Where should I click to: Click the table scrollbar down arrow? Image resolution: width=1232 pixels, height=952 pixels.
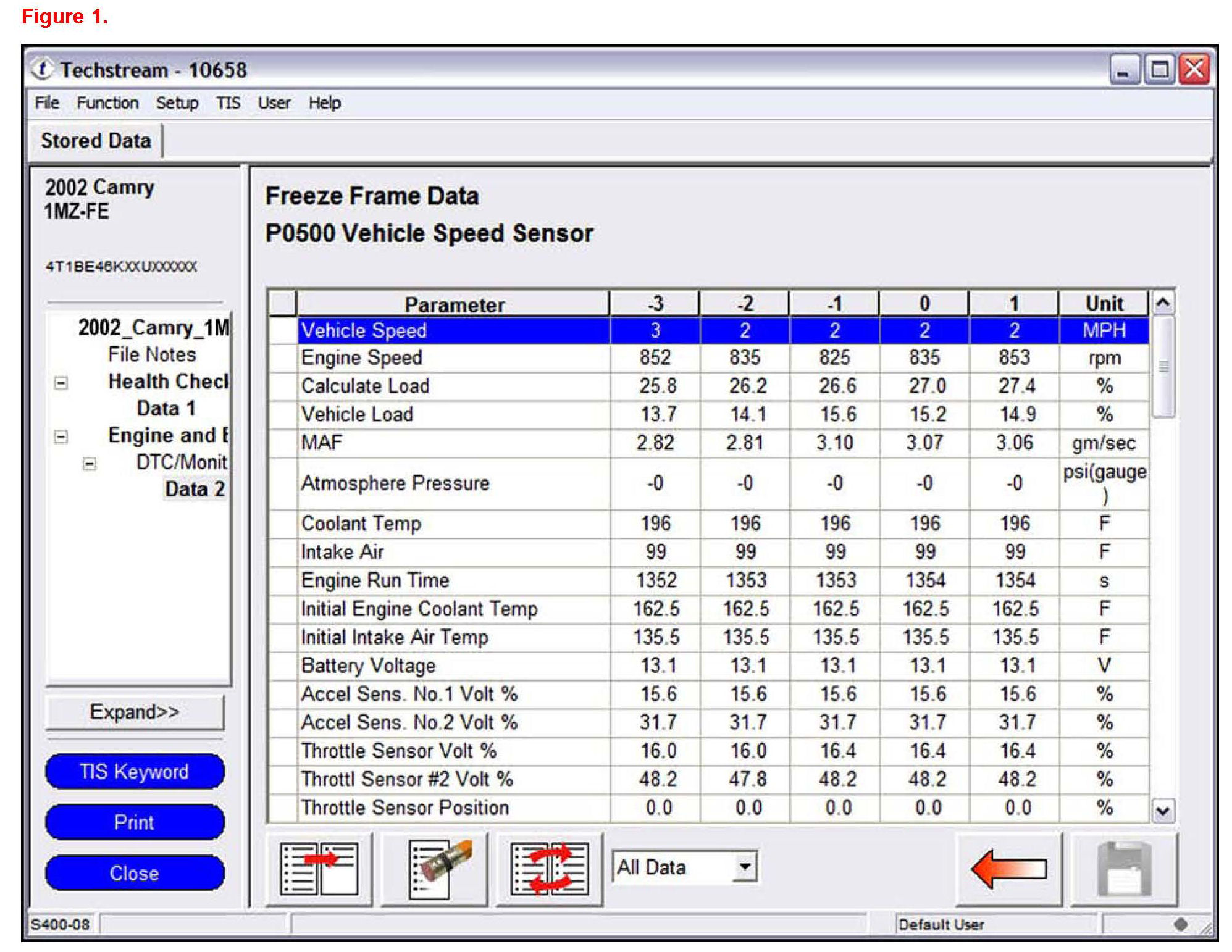point(1162,811)
